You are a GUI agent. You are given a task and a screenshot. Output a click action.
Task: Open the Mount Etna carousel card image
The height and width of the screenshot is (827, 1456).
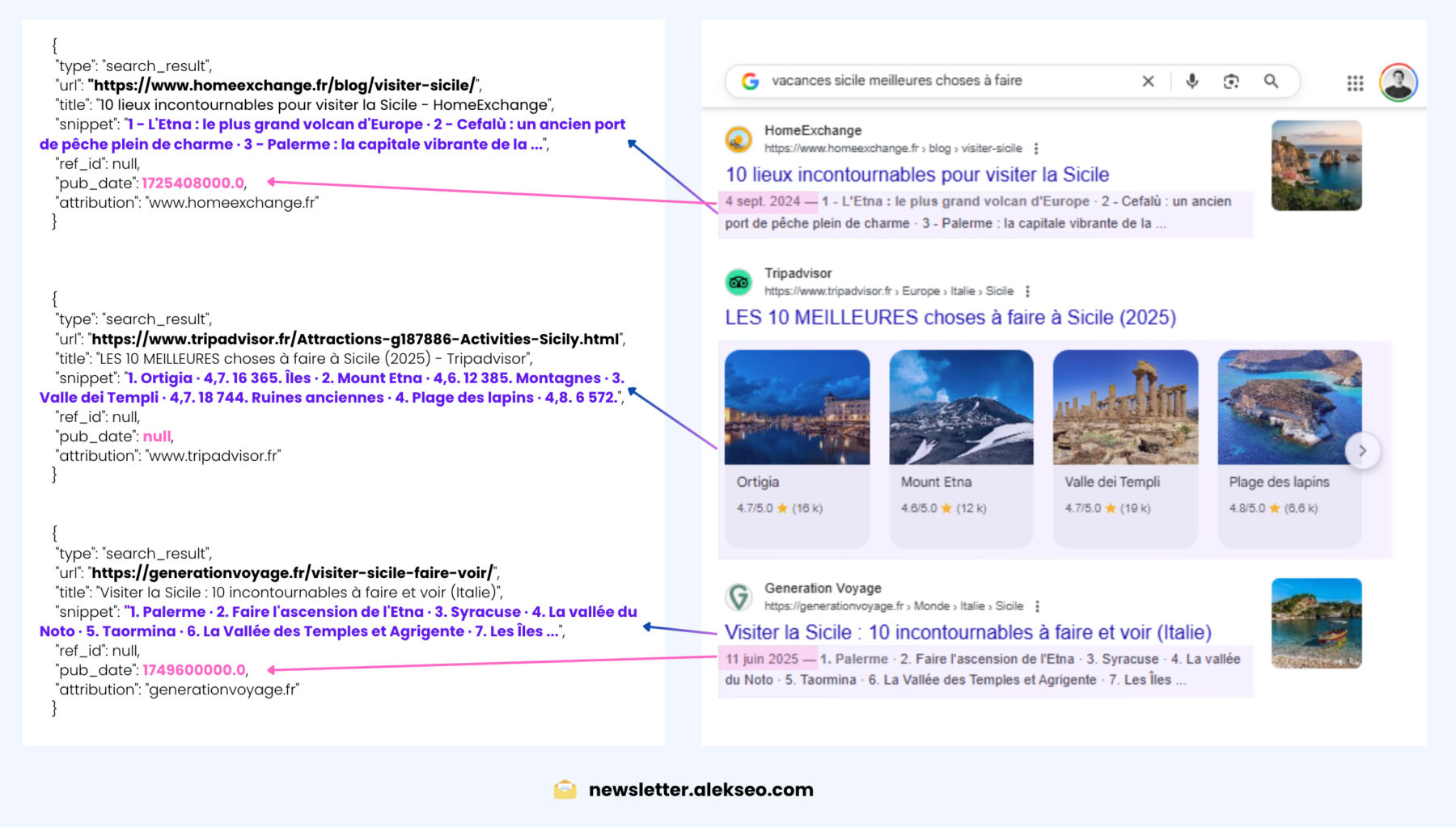(961, 407)
